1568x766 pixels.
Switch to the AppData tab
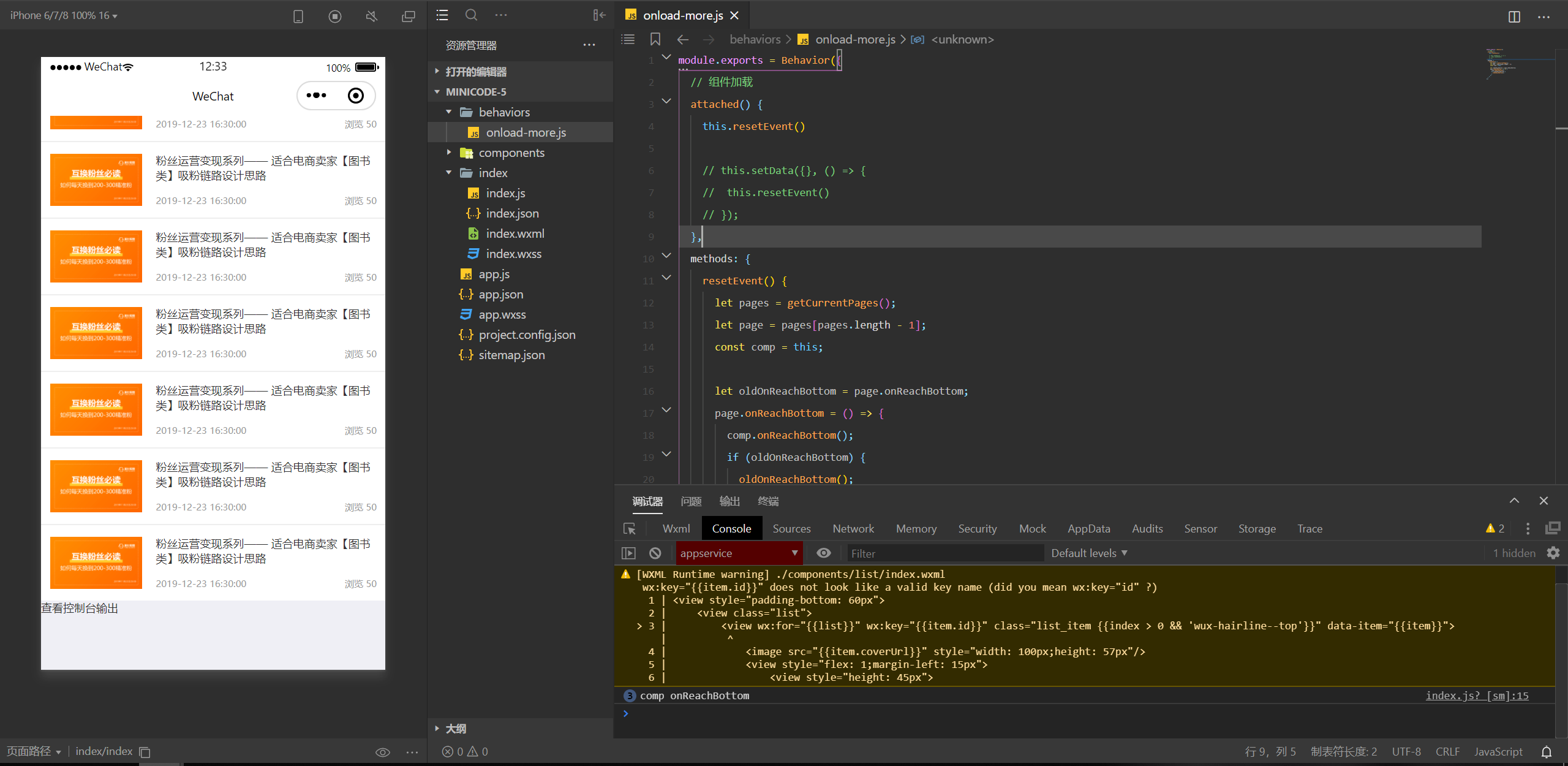click(1088, 529)
